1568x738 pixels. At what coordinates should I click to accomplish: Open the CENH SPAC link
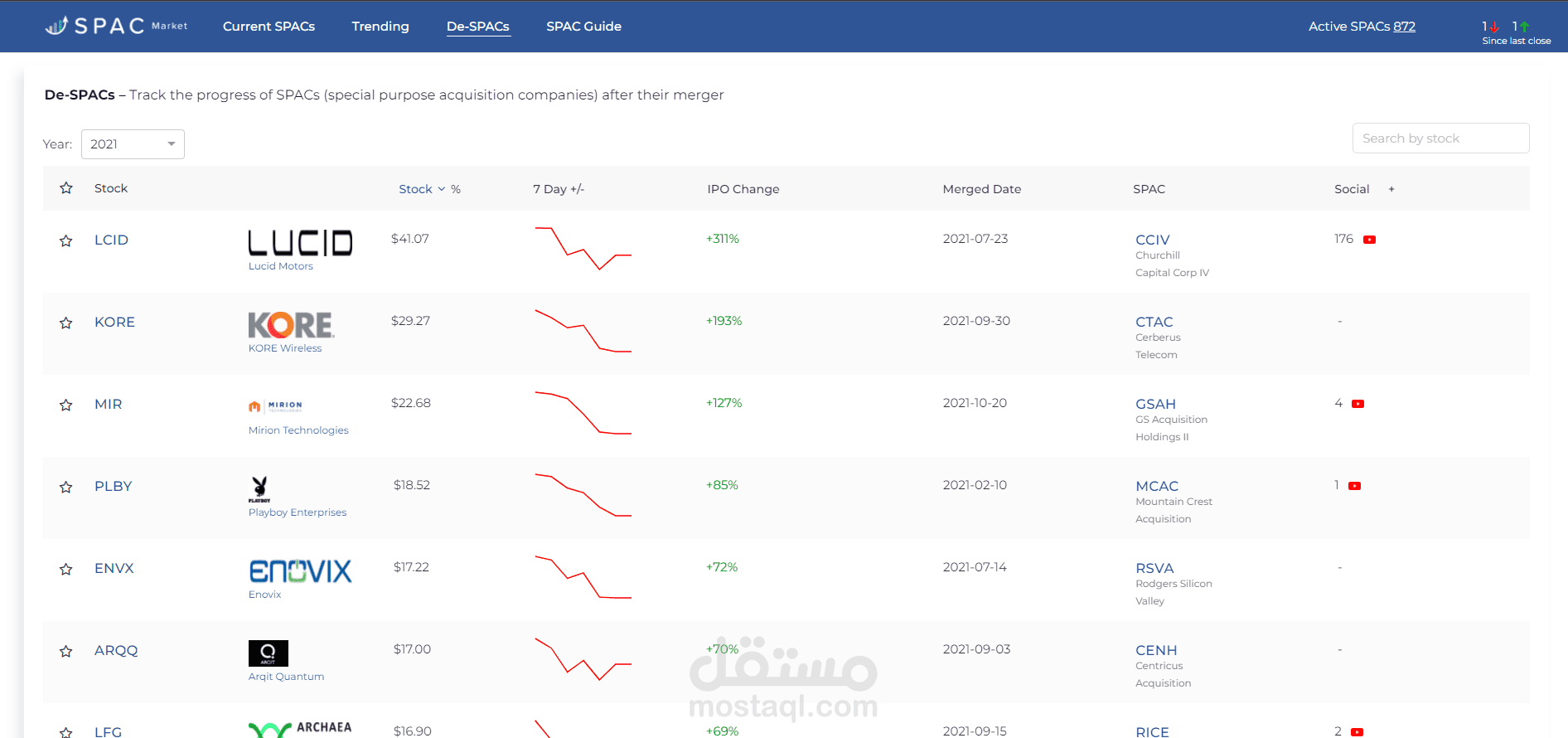(1156, 650)
